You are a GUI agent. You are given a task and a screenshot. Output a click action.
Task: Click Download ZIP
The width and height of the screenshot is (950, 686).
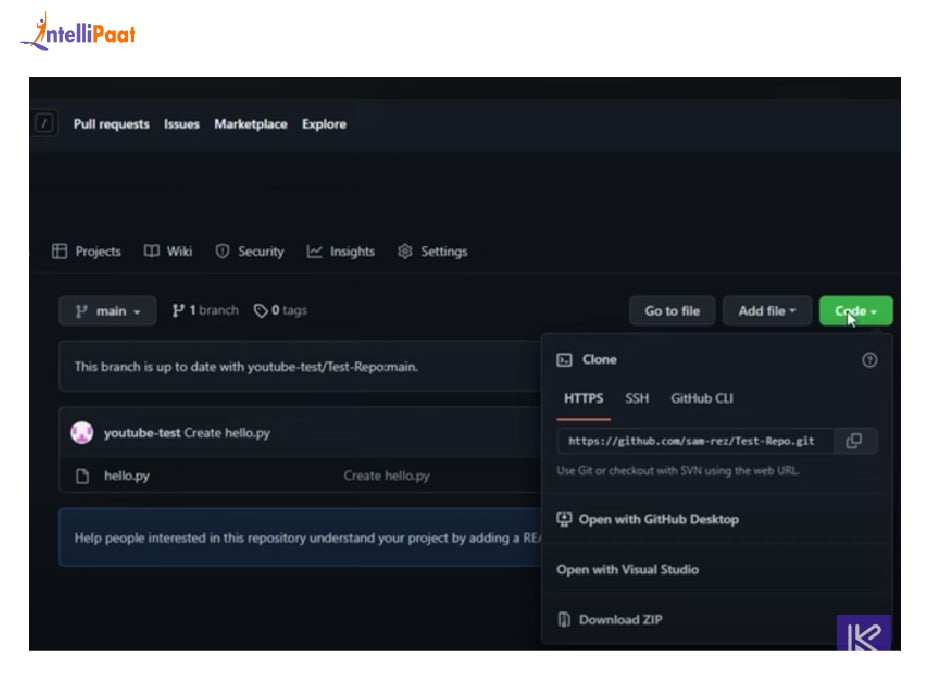tap(610, 619)
